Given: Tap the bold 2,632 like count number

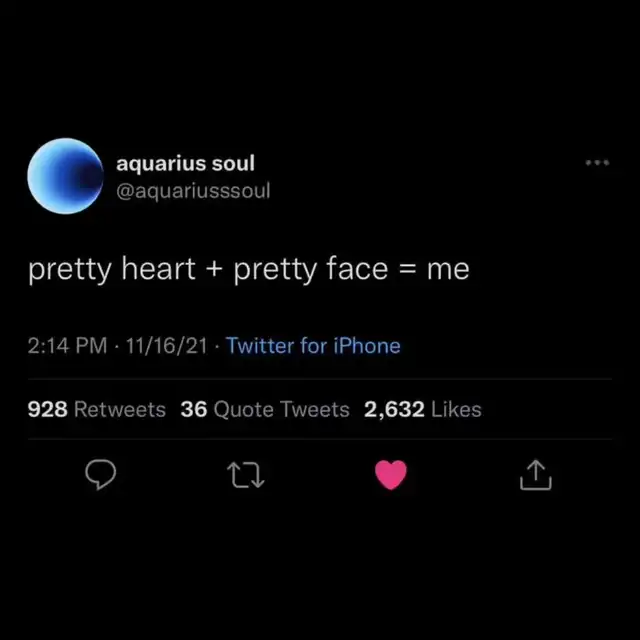Looking at the screenshot, I should click(x=394, y=410).
